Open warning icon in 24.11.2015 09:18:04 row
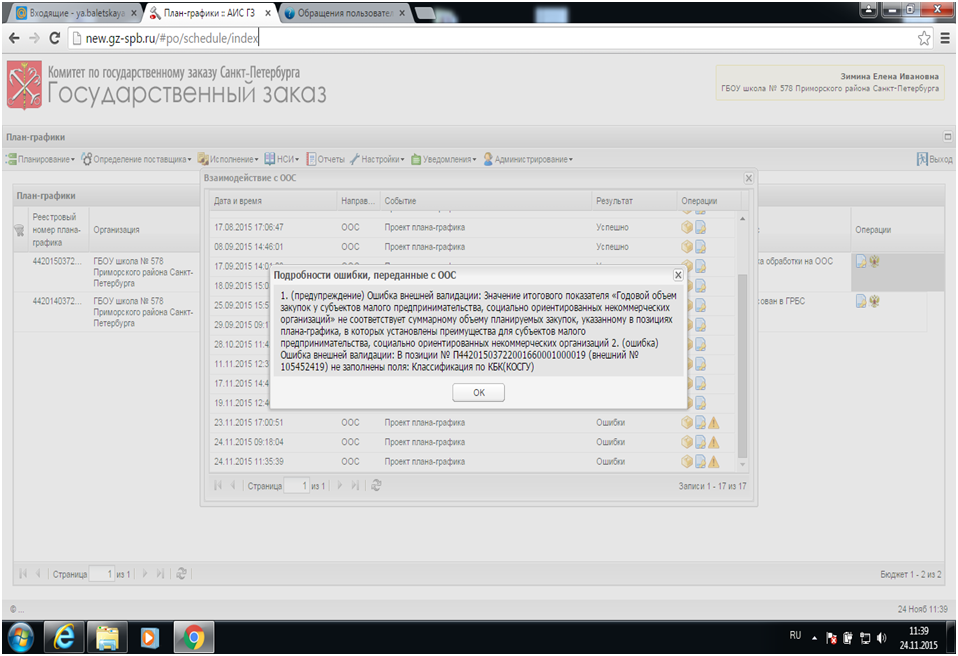 (714, 442)
